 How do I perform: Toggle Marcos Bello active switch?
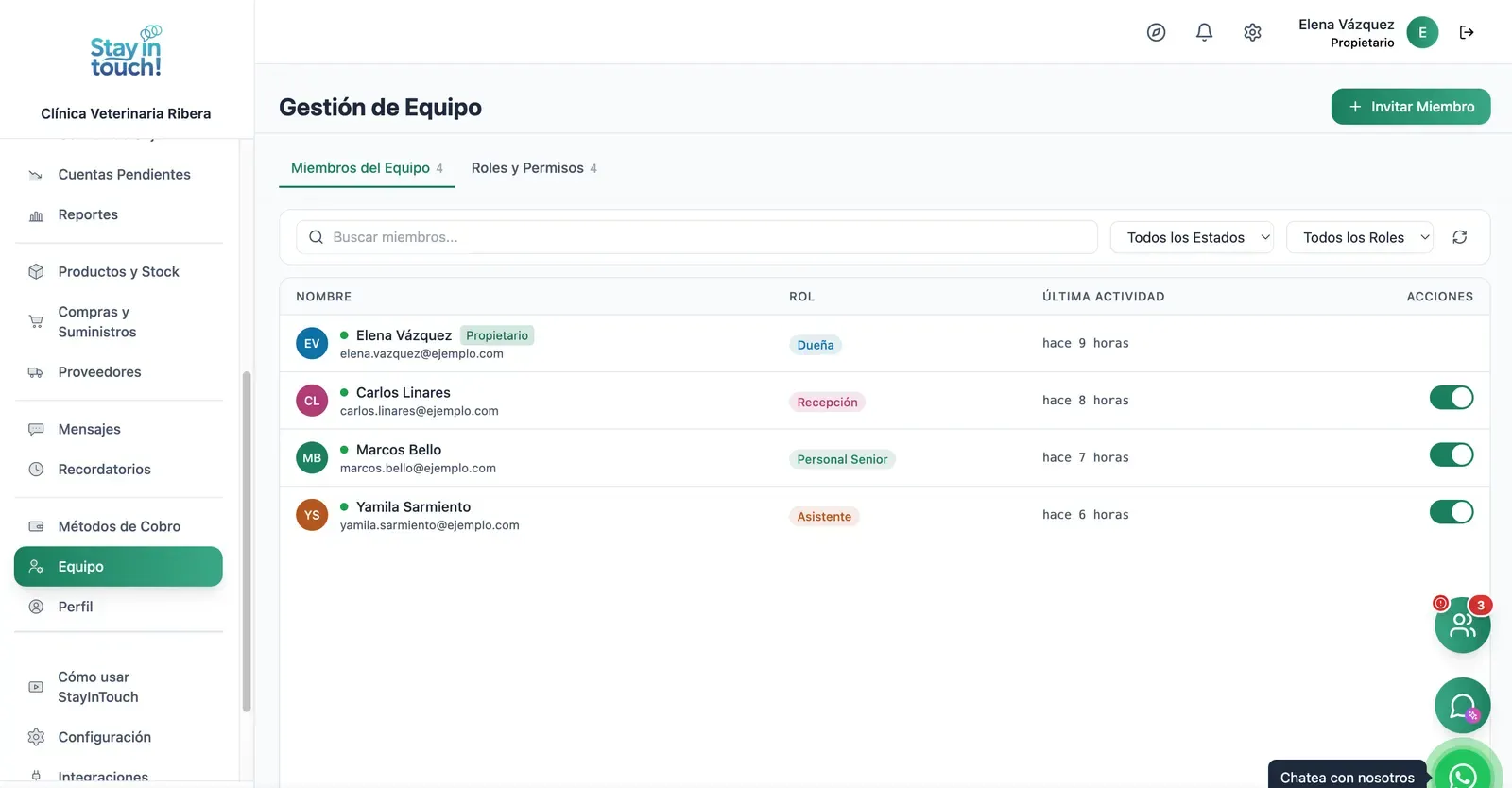pyautogui.click(x=1451, y=454)
